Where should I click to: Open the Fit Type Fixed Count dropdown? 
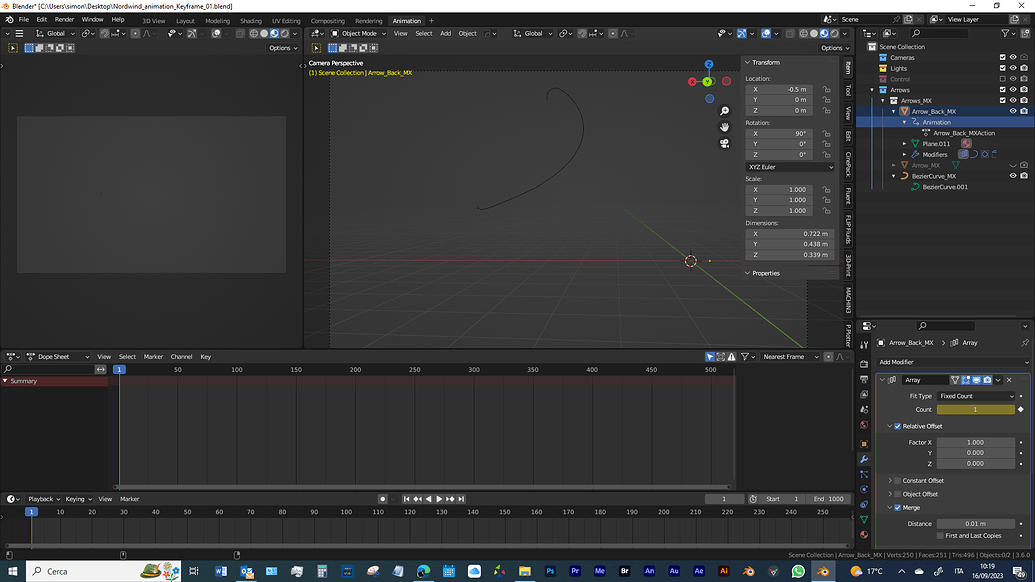pos(976,396)
